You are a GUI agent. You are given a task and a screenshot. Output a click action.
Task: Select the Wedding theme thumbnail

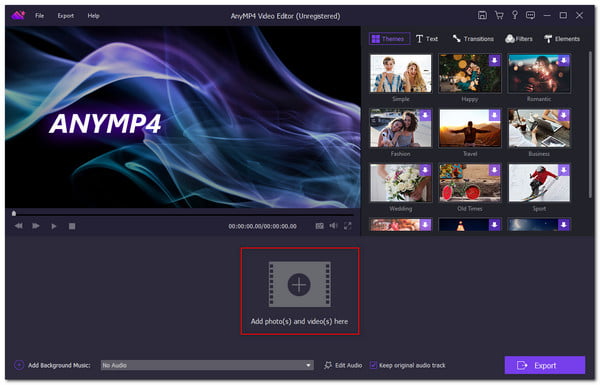click(x=401, y=183)
